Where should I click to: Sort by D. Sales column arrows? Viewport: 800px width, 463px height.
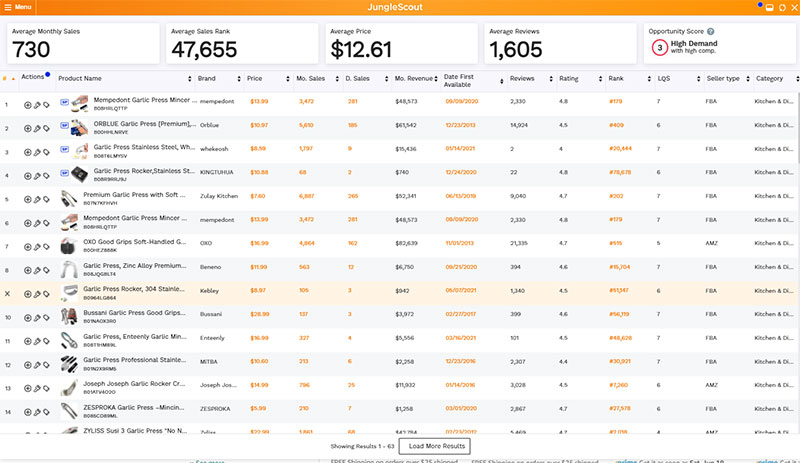(x=386, y=79)
